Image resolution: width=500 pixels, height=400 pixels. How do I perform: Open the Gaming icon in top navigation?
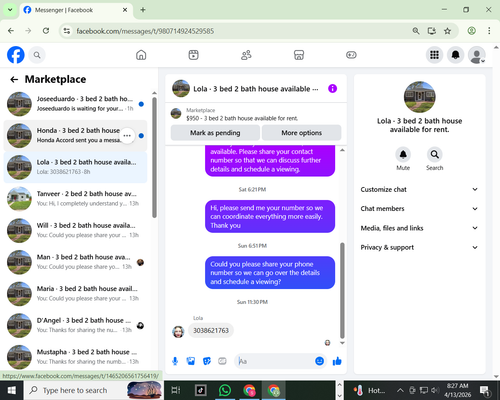click(351, 55)
